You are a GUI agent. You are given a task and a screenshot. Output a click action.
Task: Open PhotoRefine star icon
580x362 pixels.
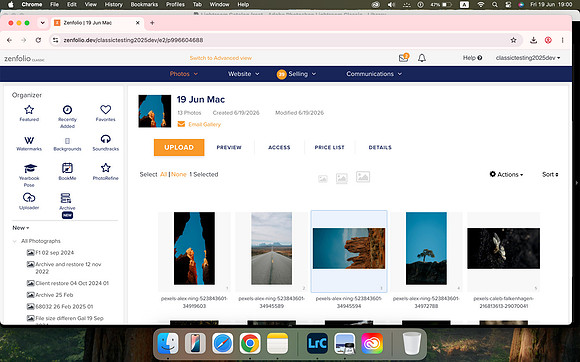click(x=105, y=168)
